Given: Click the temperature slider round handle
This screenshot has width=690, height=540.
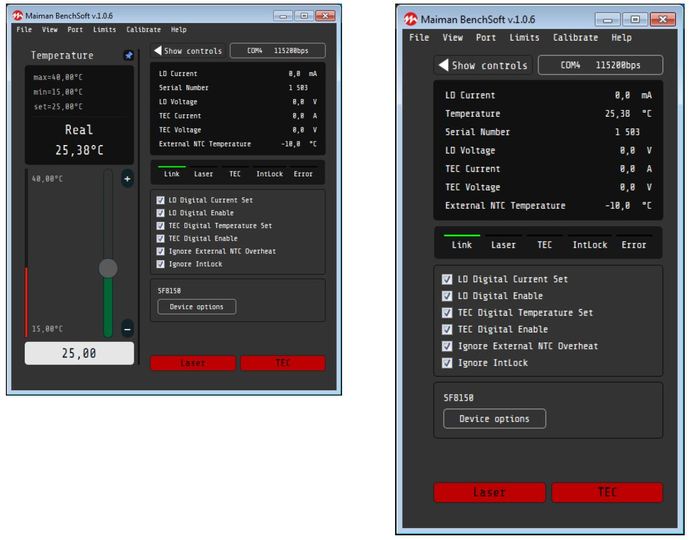Looking at the screenshot, I should tap(108, 268).
